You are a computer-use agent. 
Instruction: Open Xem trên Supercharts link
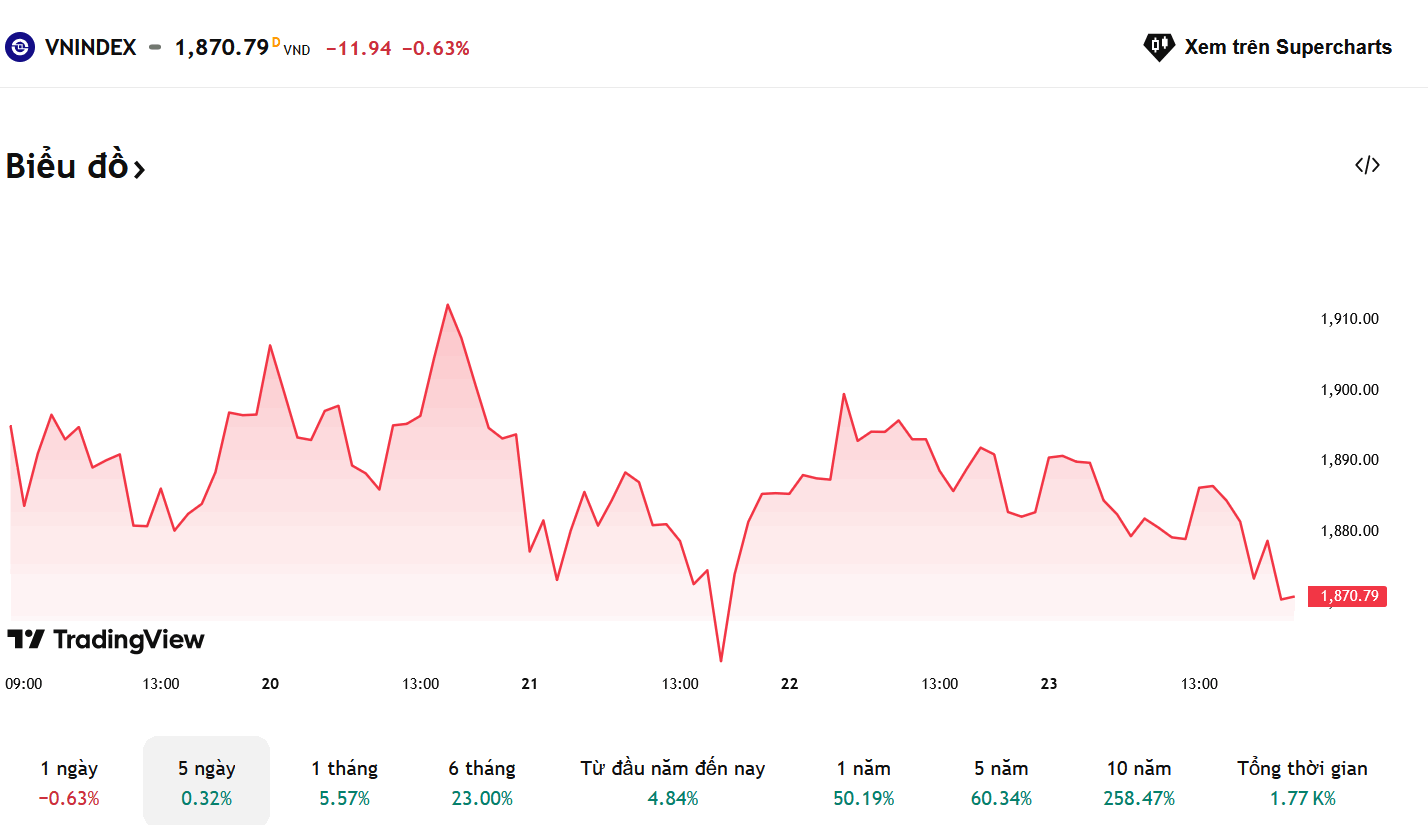1287,47
